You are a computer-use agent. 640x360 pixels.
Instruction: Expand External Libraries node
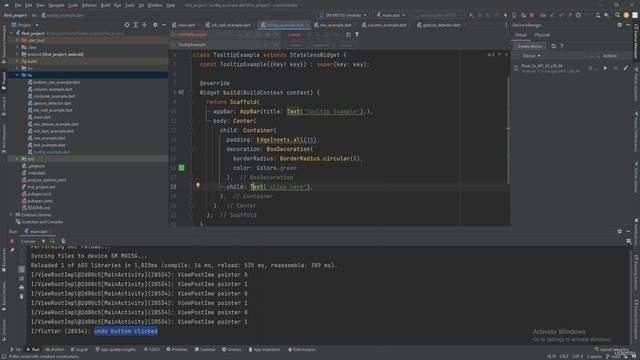pyautogui.click(x=11, y=215)
